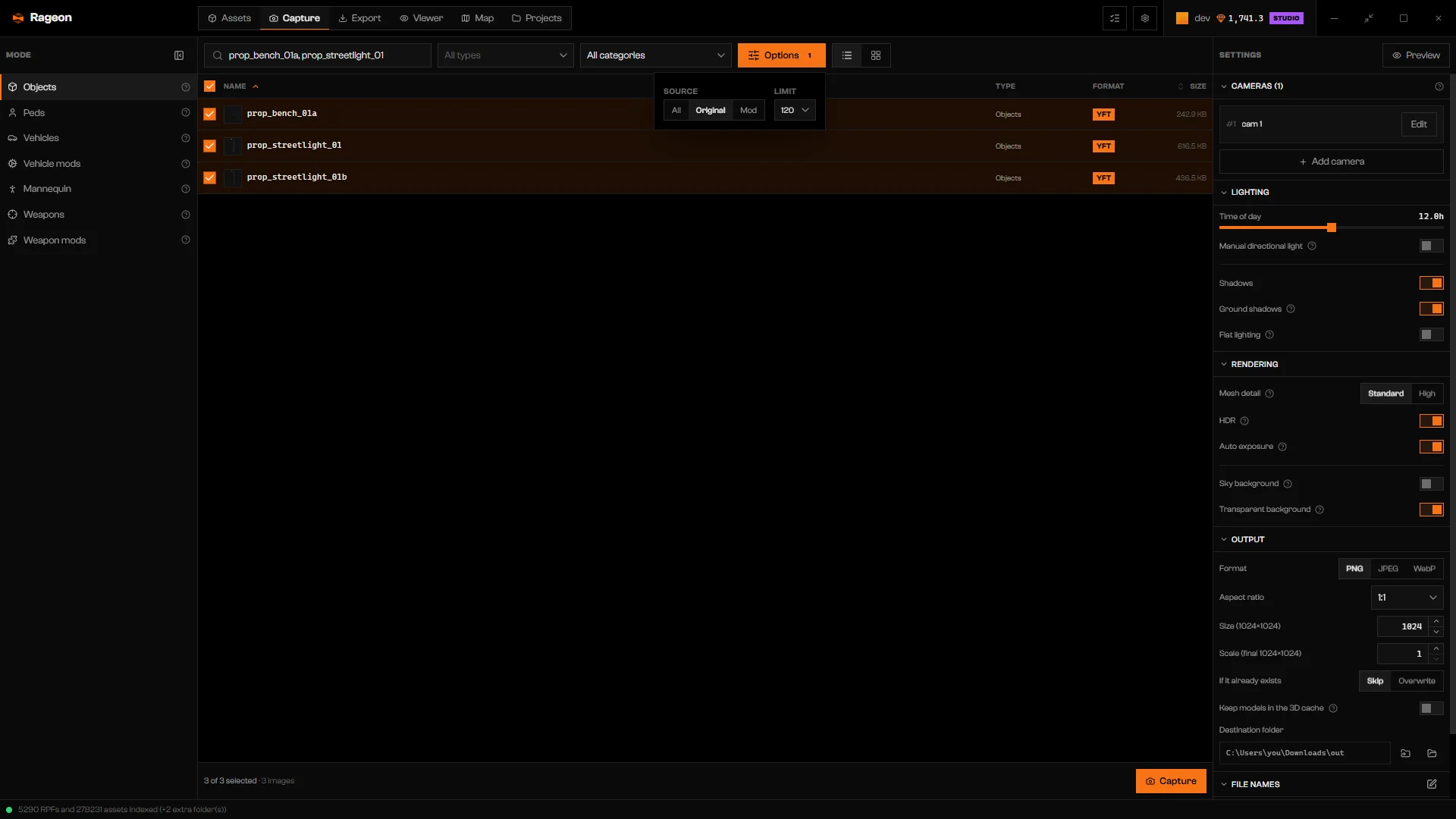The width and height of the screenshot is (1456, 819).
Task: Open settings gear icon in title bar
Action: tap(1145, 18)
